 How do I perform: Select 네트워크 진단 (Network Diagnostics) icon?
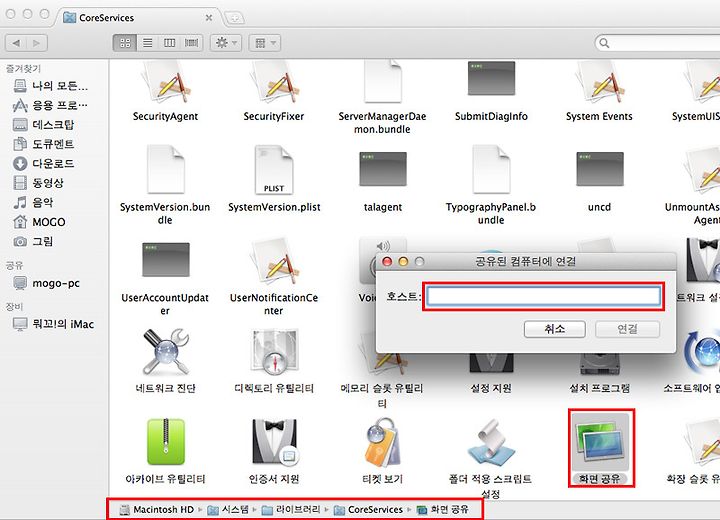[x=165, y=352]
